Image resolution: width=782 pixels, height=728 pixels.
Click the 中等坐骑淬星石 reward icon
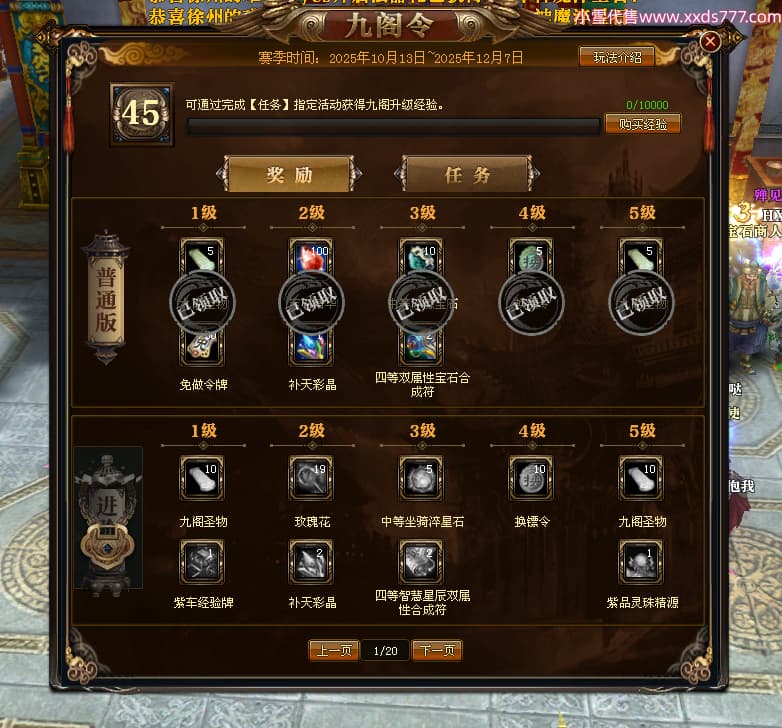(x=421, y=478)
